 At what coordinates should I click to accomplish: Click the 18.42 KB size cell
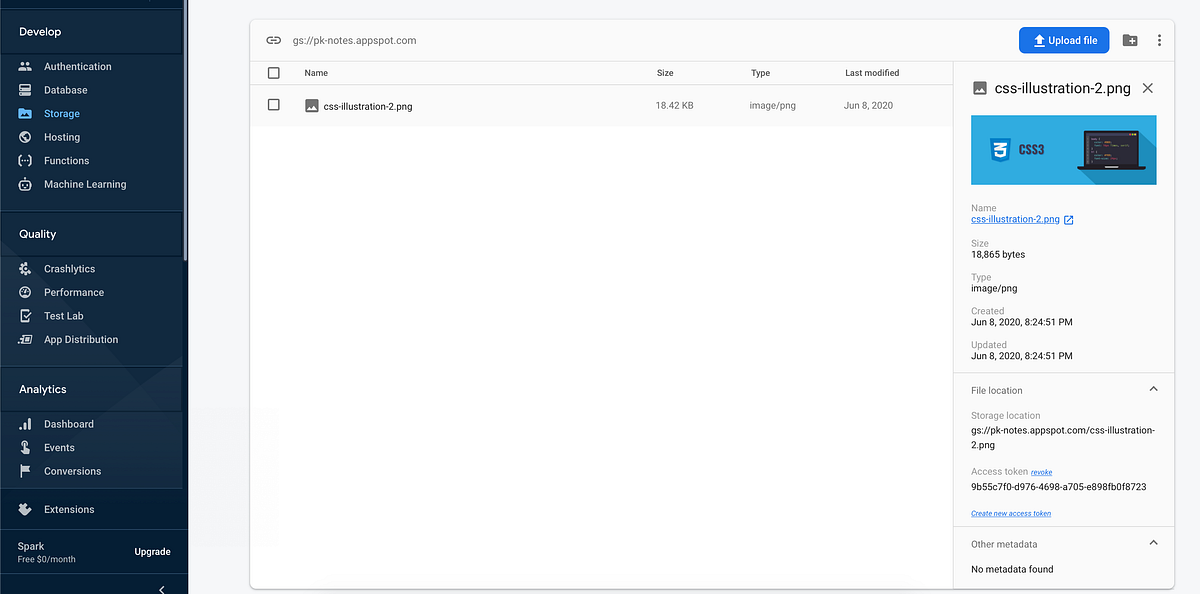675,105
